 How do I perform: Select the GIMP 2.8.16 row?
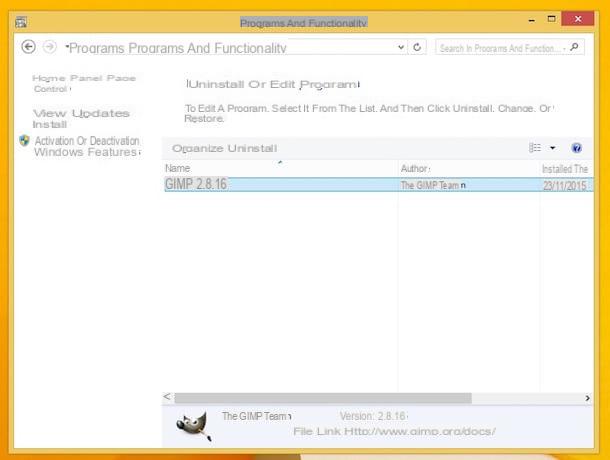[x=379, y=184]
